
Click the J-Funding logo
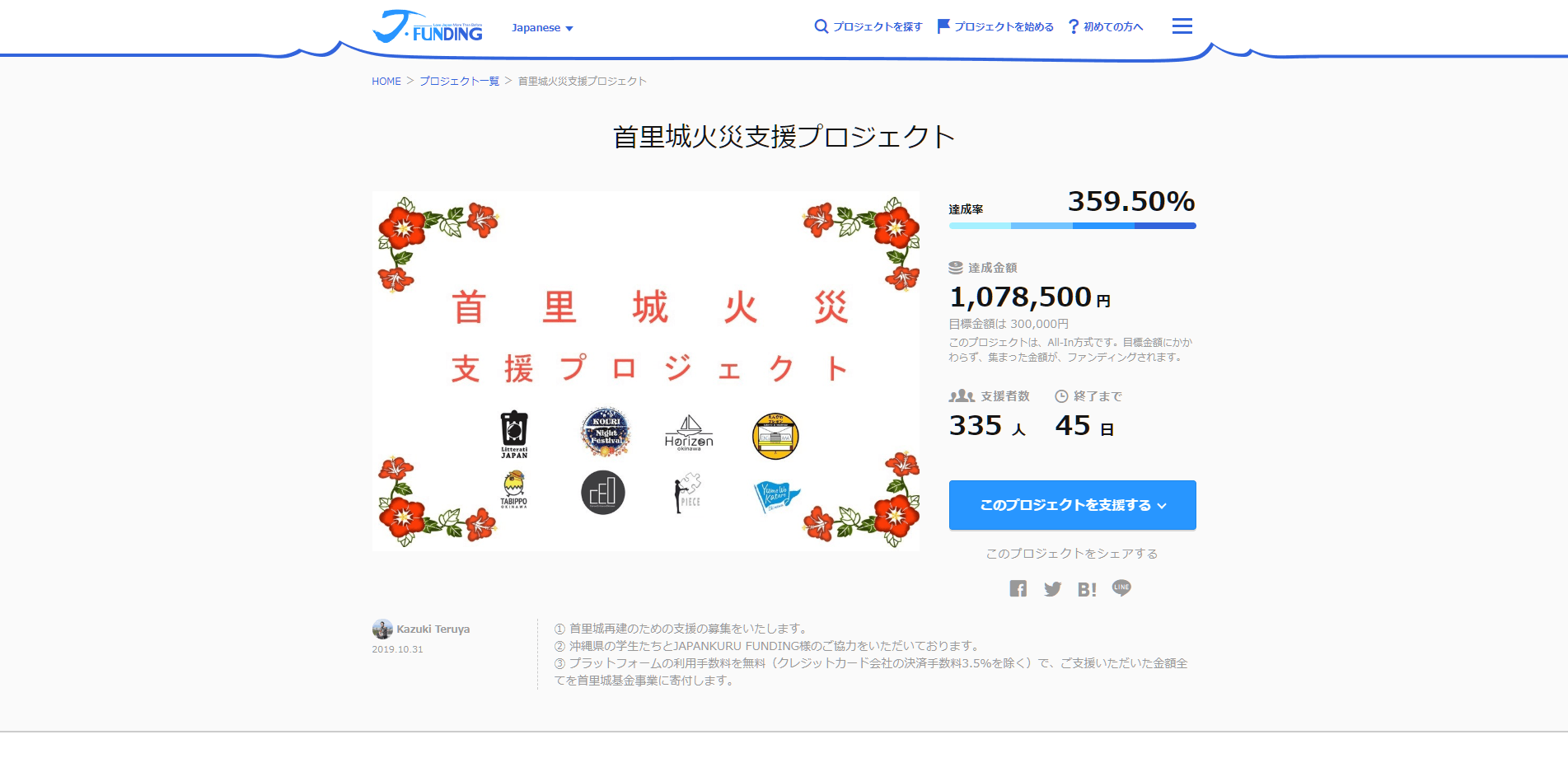coord(428,26)
